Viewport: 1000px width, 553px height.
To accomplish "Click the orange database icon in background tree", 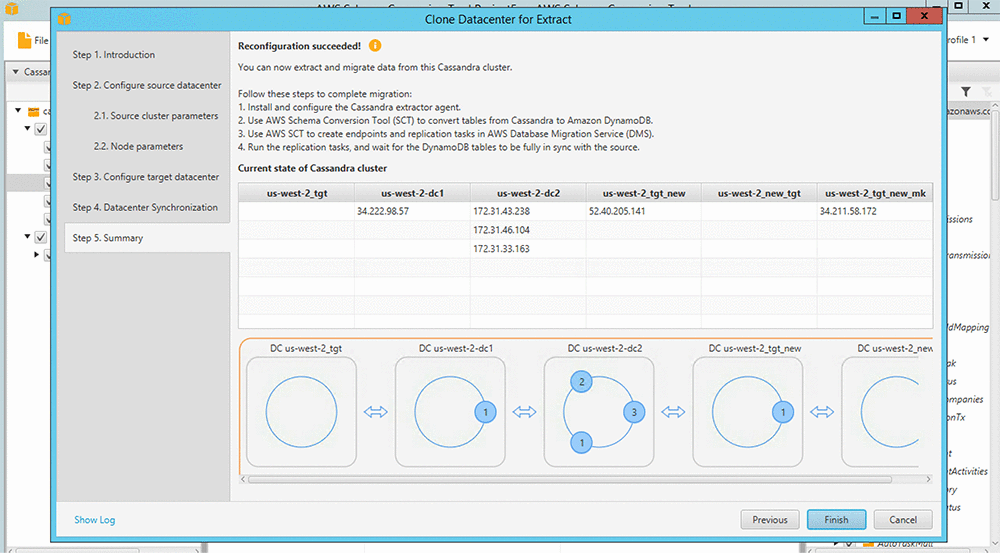I will coord(34,111).
